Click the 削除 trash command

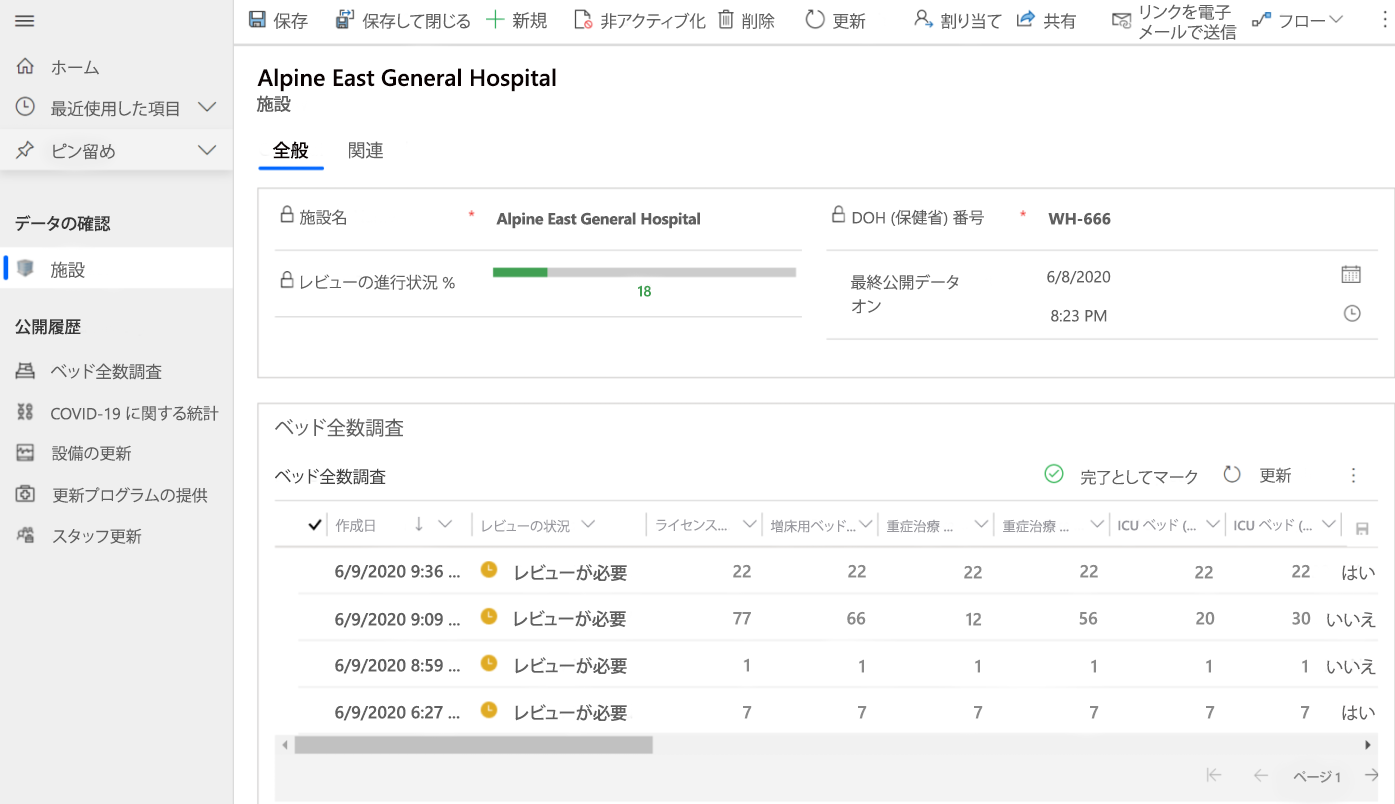(x=746, y=20)
